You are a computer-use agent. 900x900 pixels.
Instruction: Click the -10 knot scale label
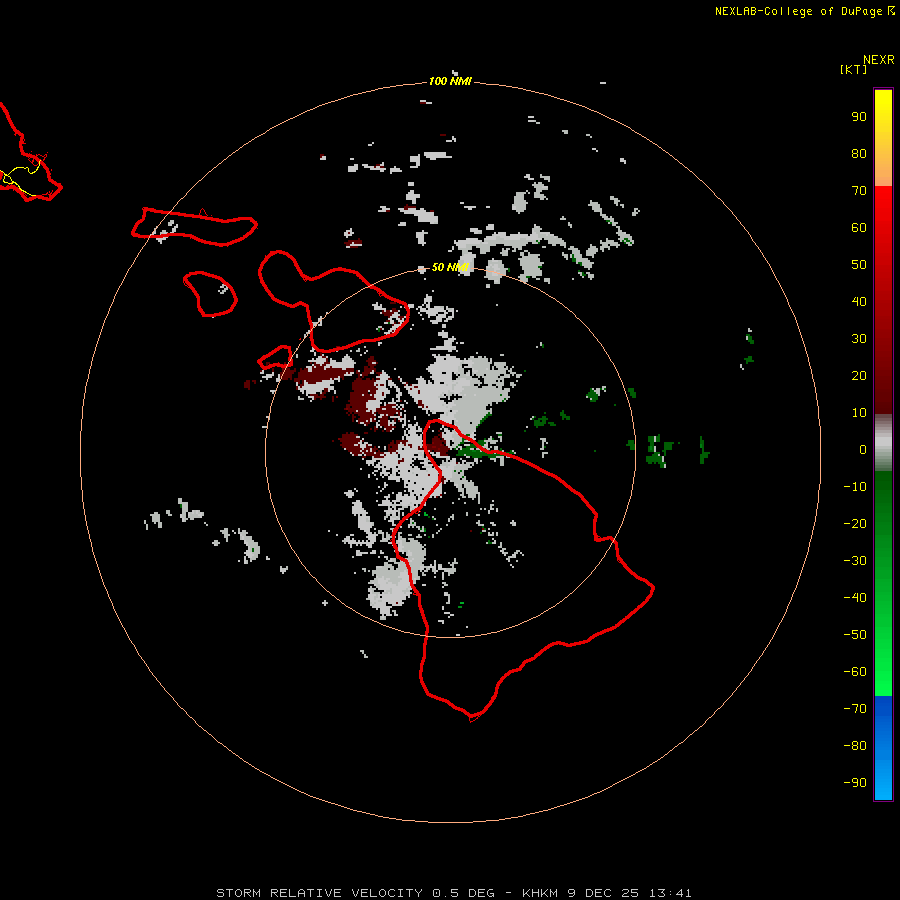click(x=855, y=487)
